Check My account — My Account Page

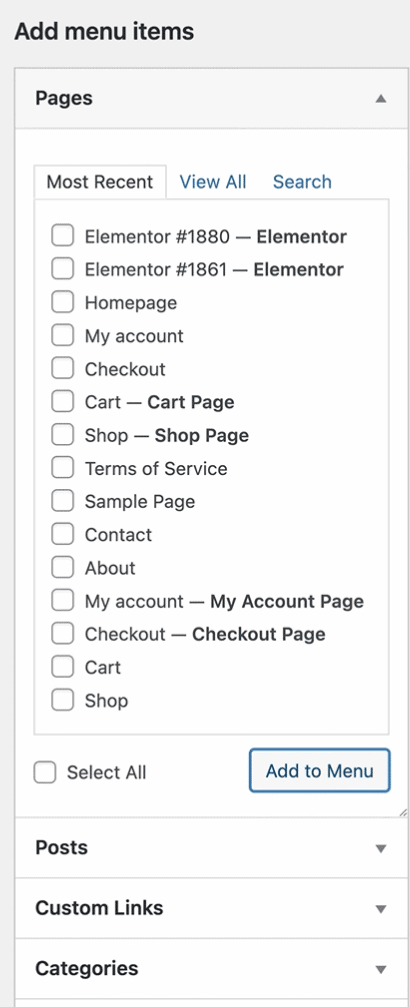62,601
